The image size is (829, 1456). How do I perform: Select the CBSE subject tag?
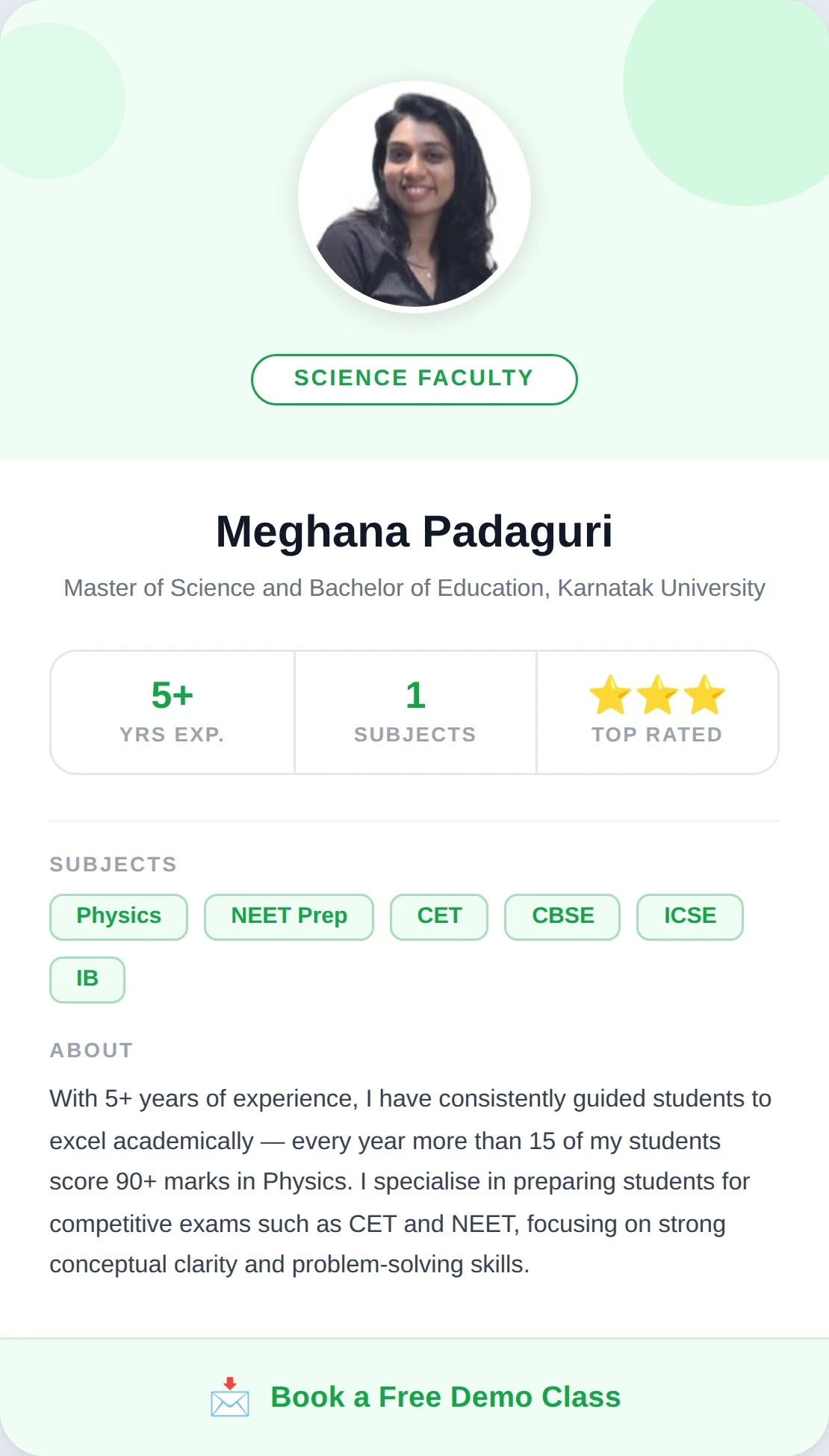(x=562, y=916)
